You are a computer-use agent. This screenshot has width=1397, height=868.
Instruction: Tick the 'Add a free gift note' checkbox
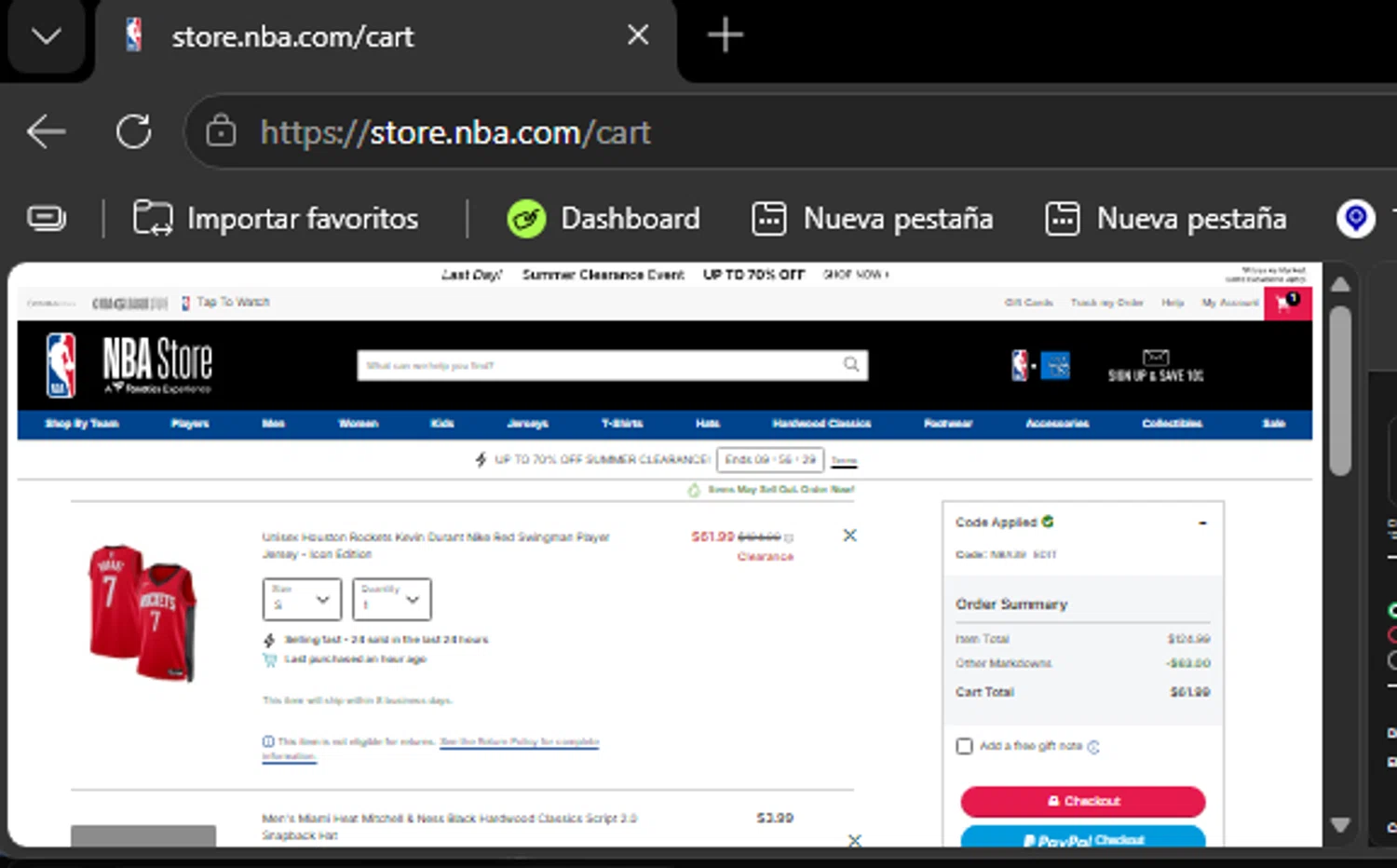[x=965, y=746]
